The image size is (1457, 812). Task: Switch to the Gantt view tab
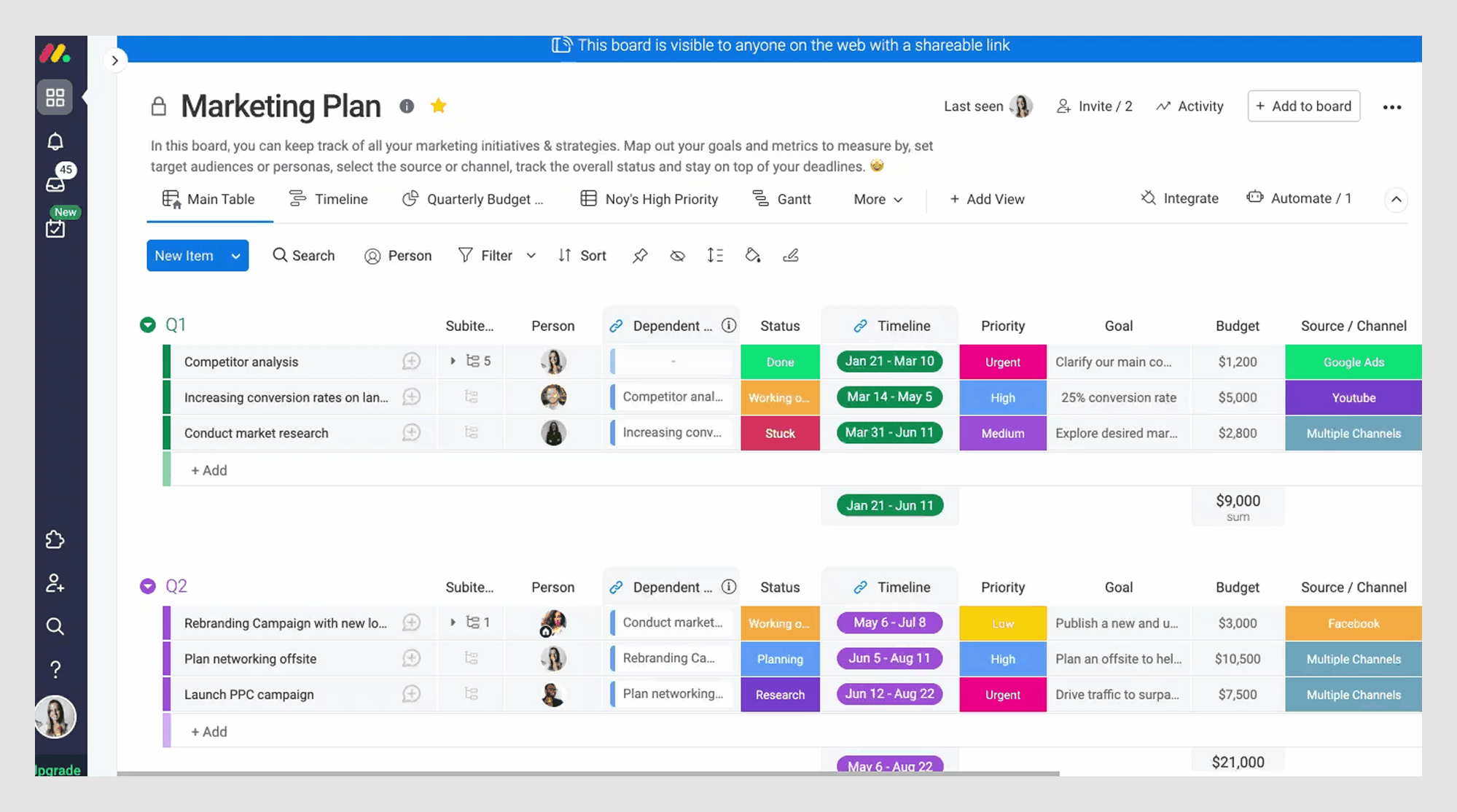(x=782, y=198)
